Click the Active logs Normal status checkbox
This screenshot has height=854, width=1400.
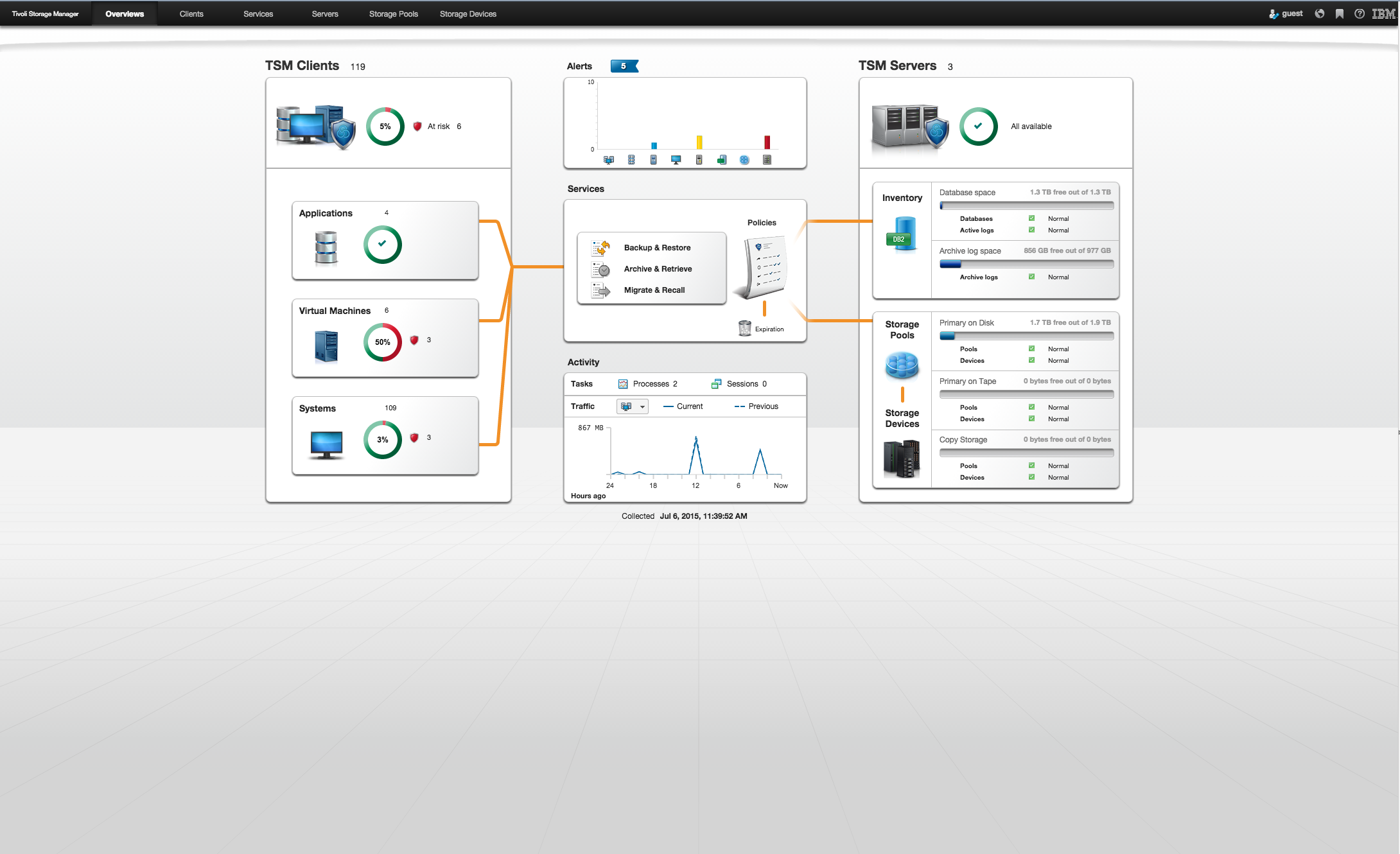(1032, 230)
